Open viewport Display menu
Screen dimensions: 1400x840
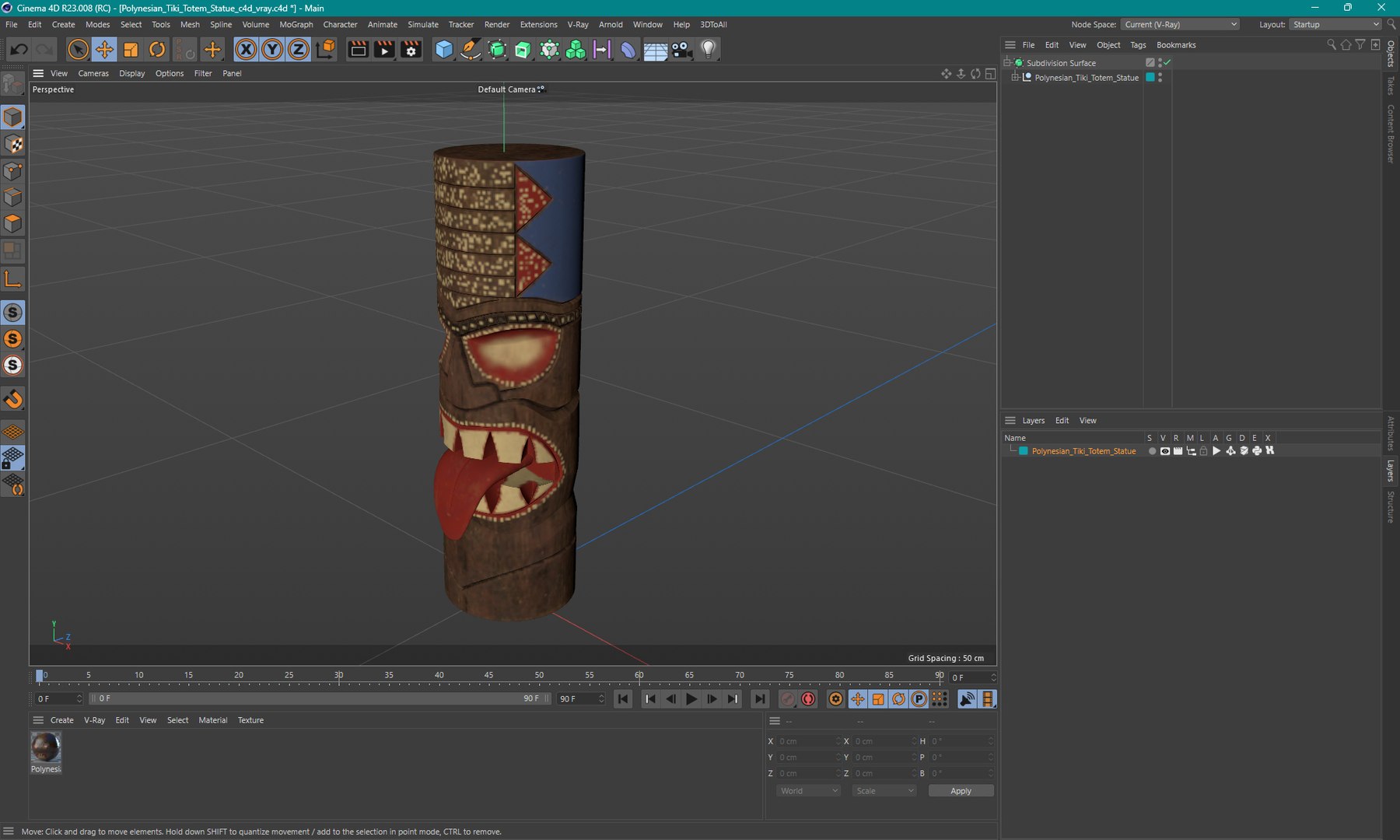(x=131, y=73)
